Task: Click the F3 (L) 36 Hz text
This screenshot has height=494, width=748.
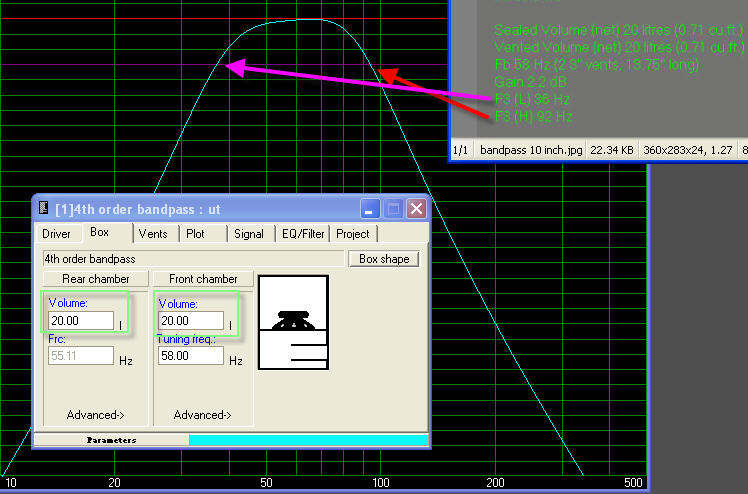Action: (x=532, y=99)
